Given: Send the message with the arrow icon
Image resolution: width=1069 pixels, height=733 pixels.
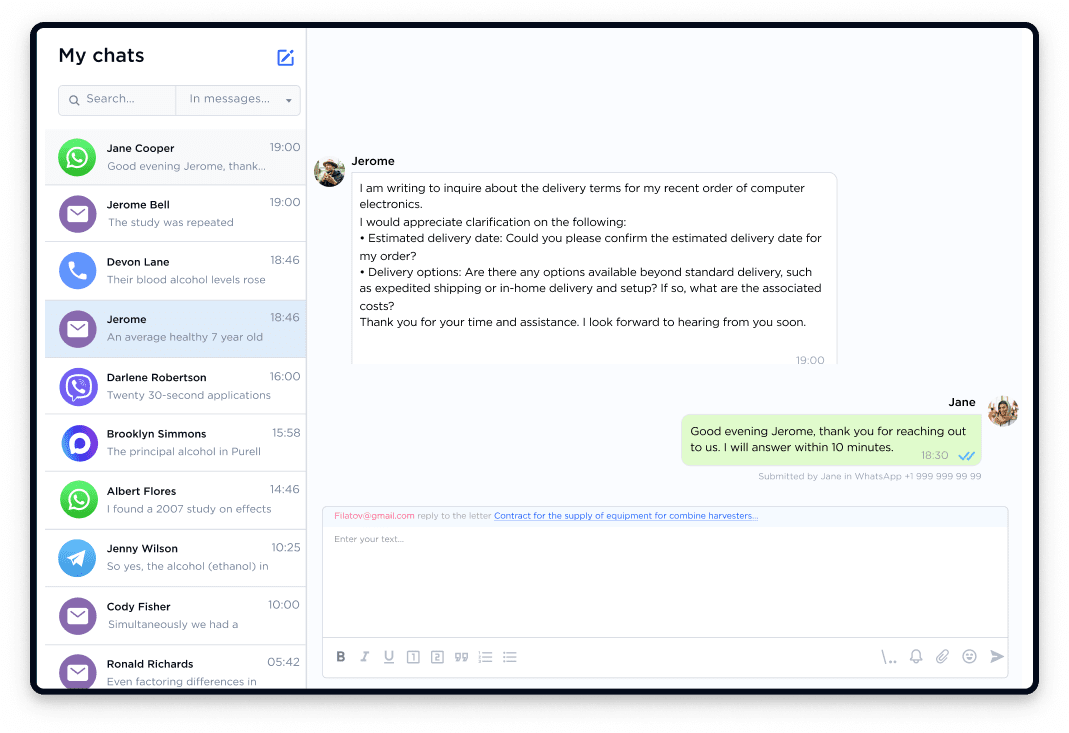Looking at the screenshot, I should [x=997, y=657].
